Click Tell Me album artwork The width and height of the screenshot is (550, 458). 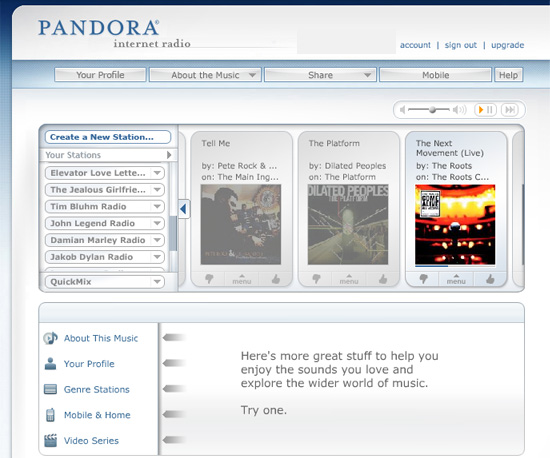[x=241, y=224]
